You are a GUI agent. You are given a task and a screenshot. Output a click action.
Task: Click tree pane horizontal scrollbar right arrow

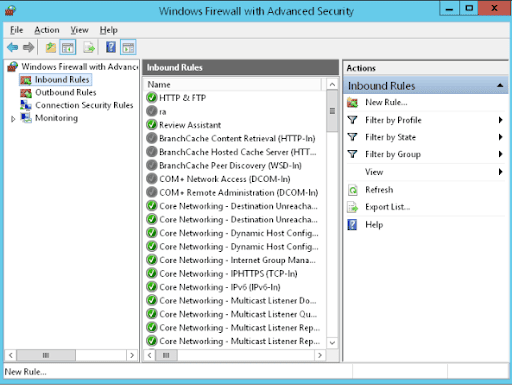tap(132, 355)
